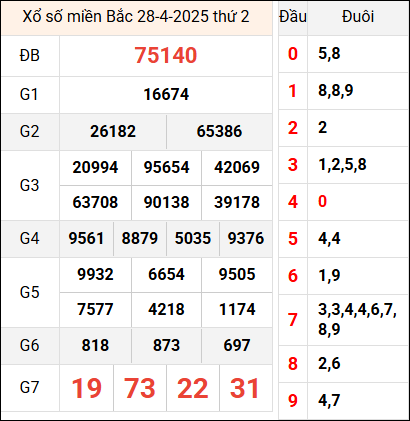Select G3 number 42069
The image size is (410, 421).
coord(237,167)
